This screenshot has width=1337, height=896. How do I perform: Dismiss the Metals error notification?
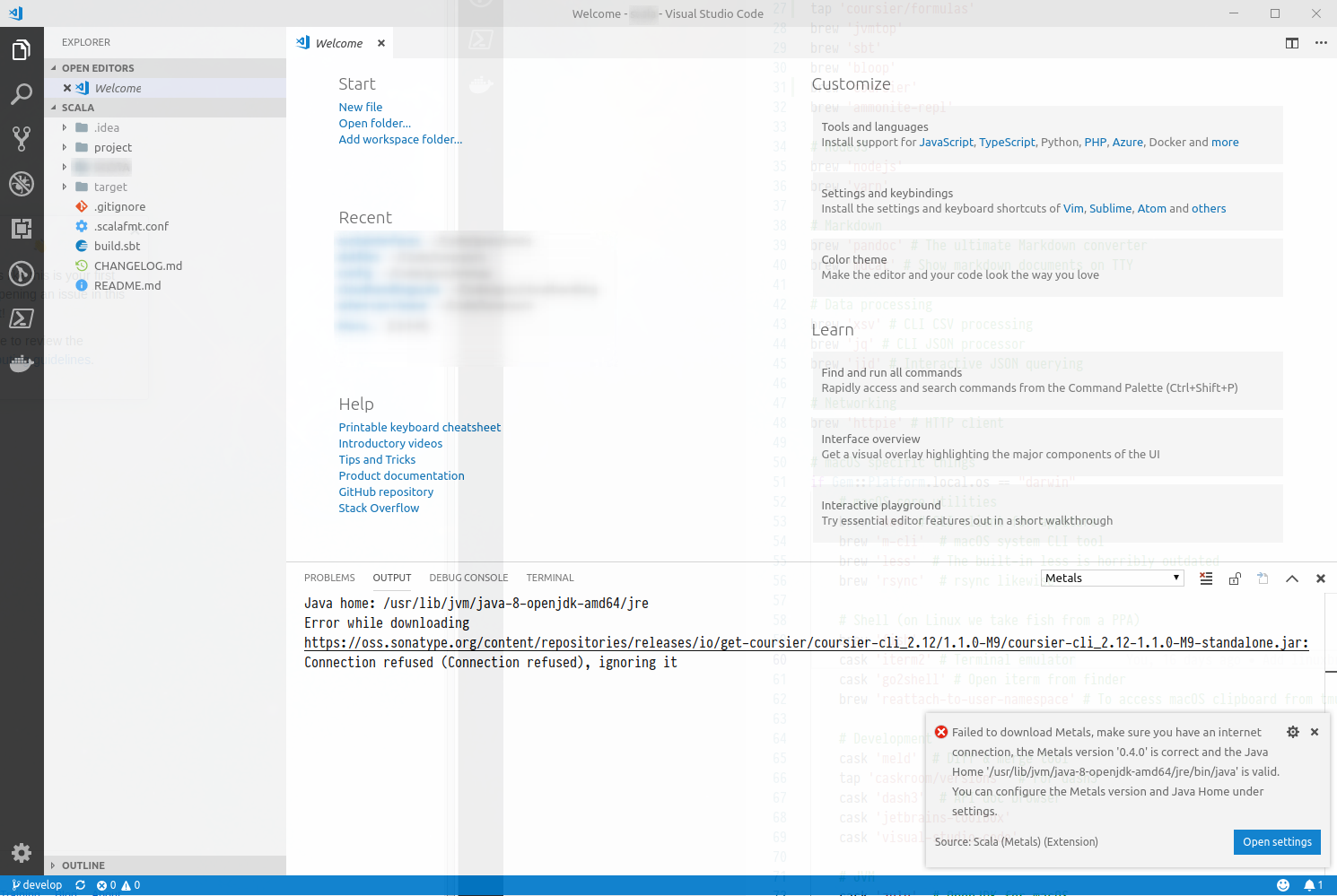point(1315,732)
